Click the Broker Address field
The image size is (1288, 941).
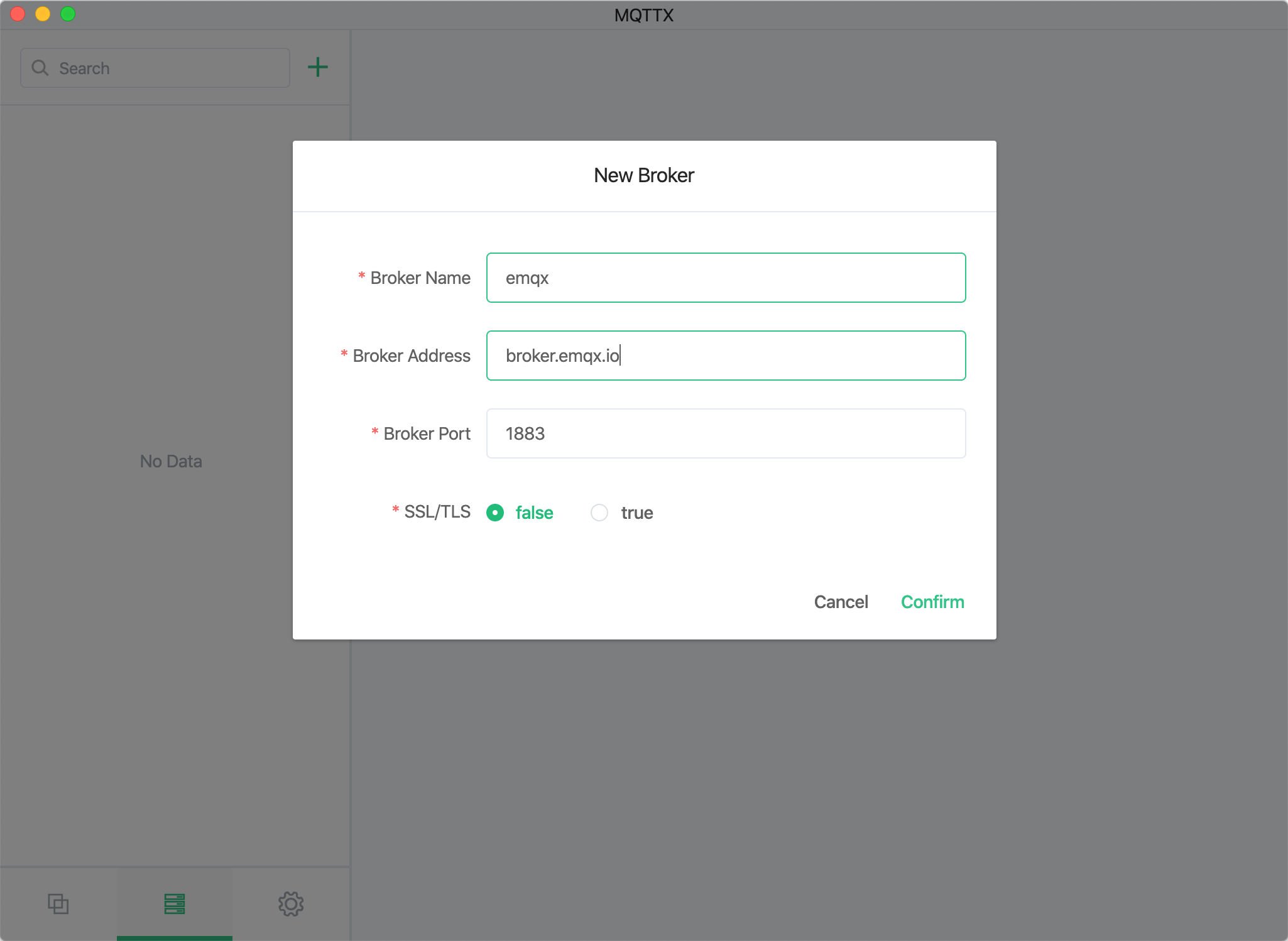[725, 355]
